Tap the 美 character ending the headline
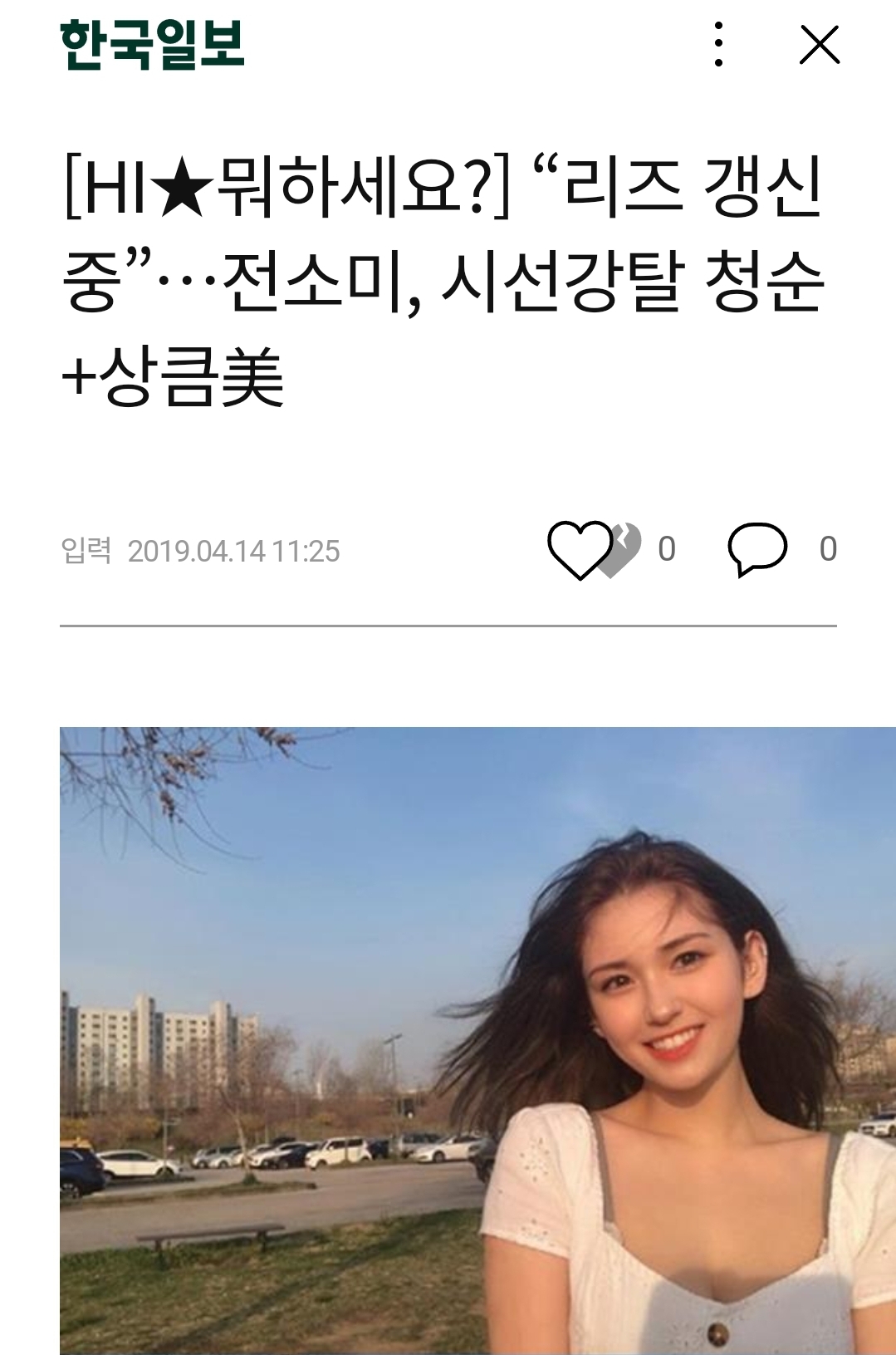Screen dimensions: 896x1355 coord(253,376)
